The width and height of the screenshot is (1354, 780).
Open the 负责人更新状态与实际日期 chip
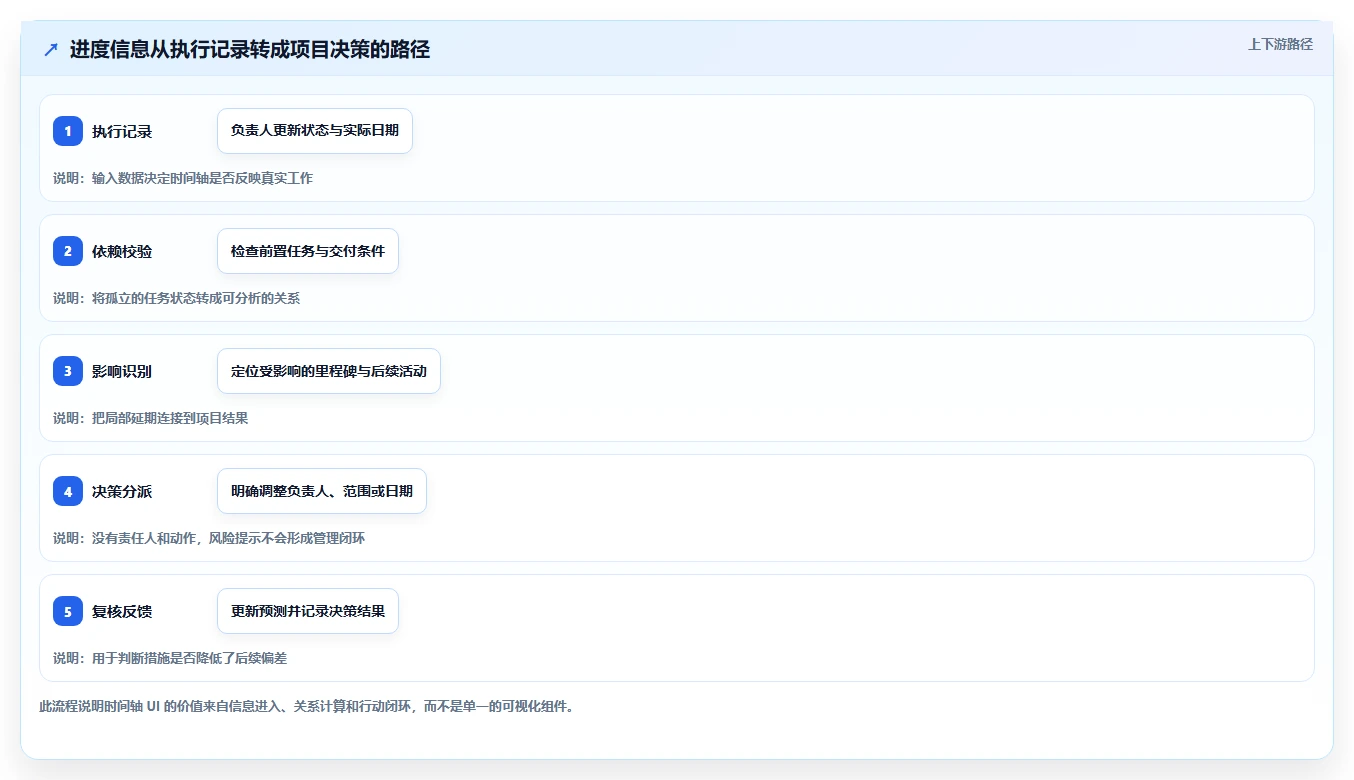[315, 131]
